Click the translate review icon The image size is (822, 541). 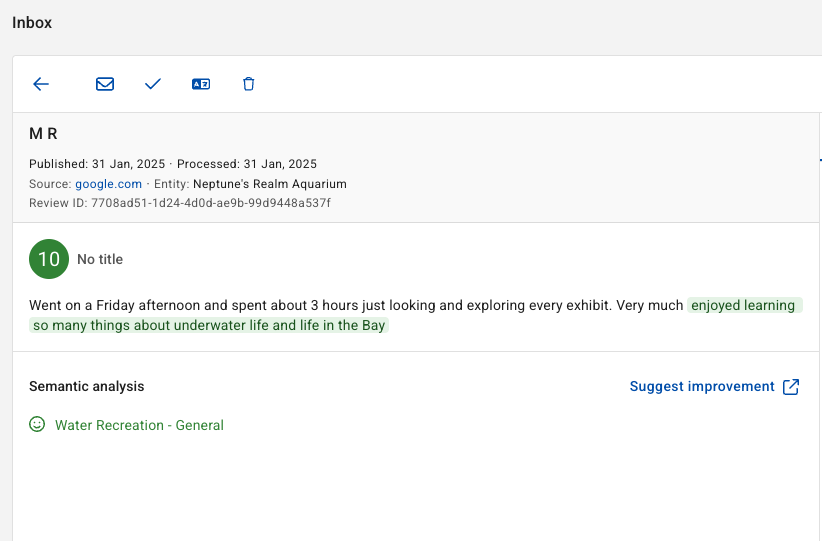click(x=201, y=84)
